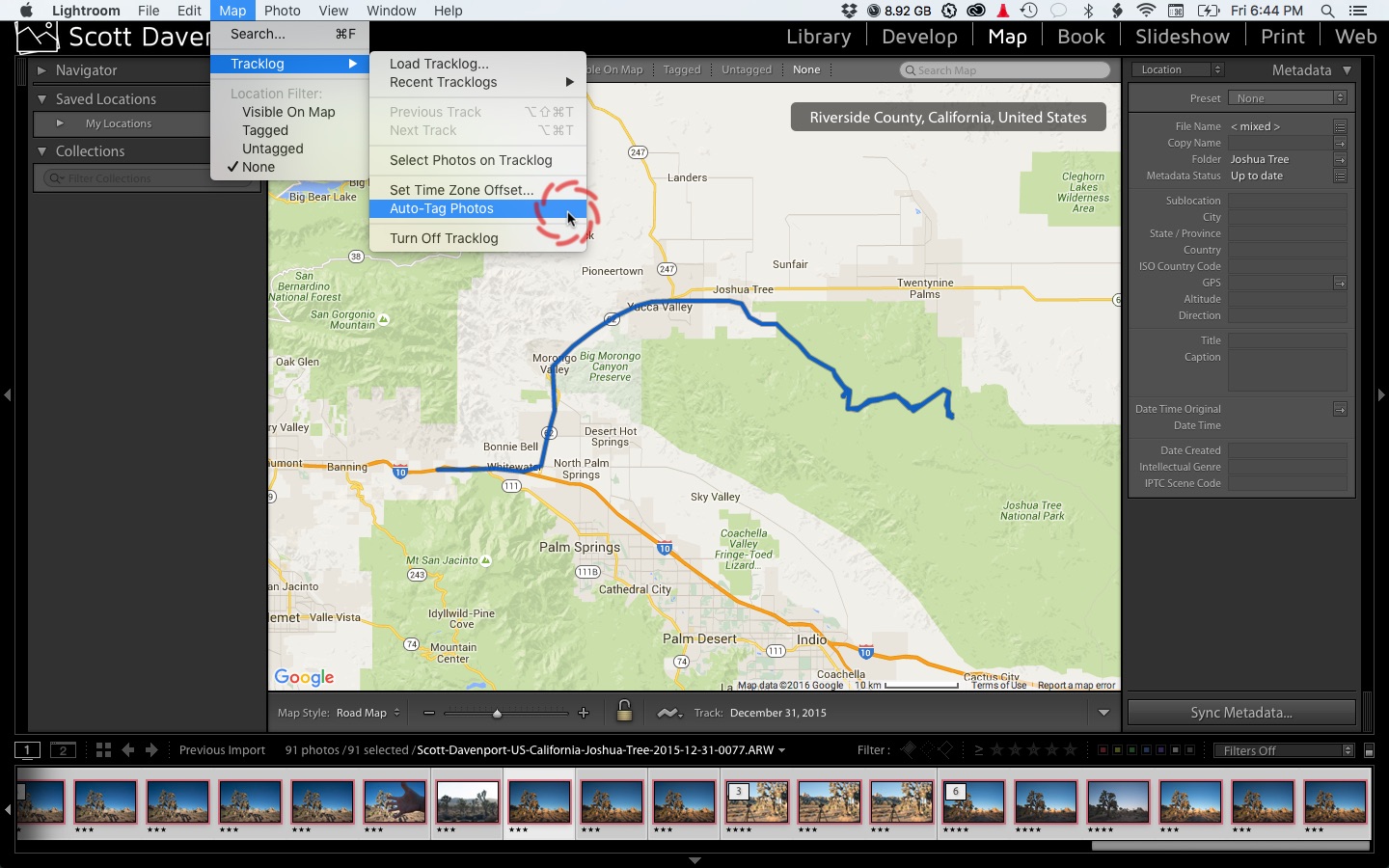Expand the Navigator panel

[x=41, y=70]
